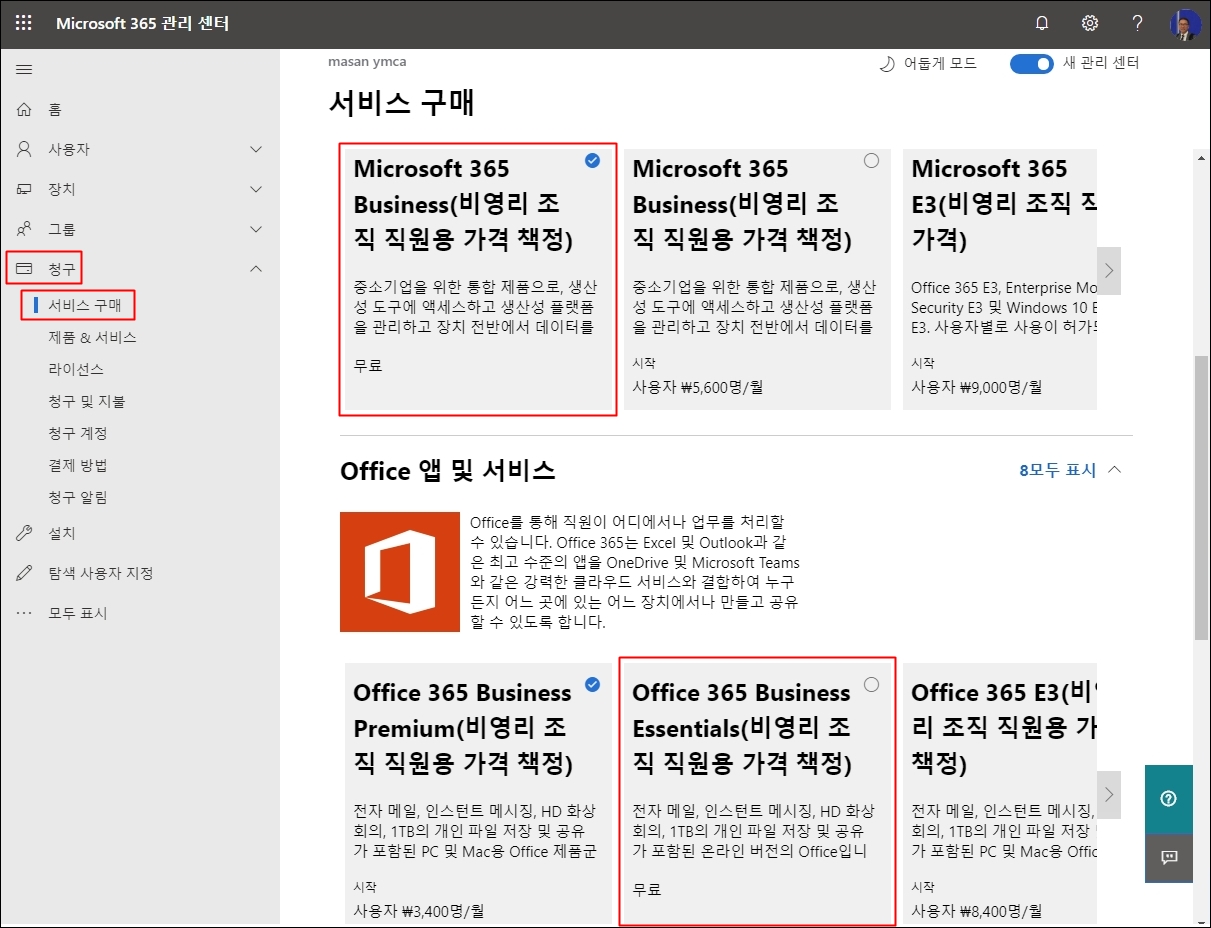
Task: Collapse the 청구 menu chevron
Action: (x=256, y=268)
